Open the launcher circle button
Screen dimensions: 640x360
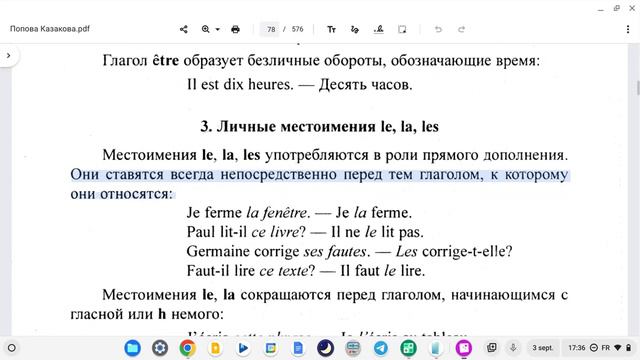click(x=12, y=348)
